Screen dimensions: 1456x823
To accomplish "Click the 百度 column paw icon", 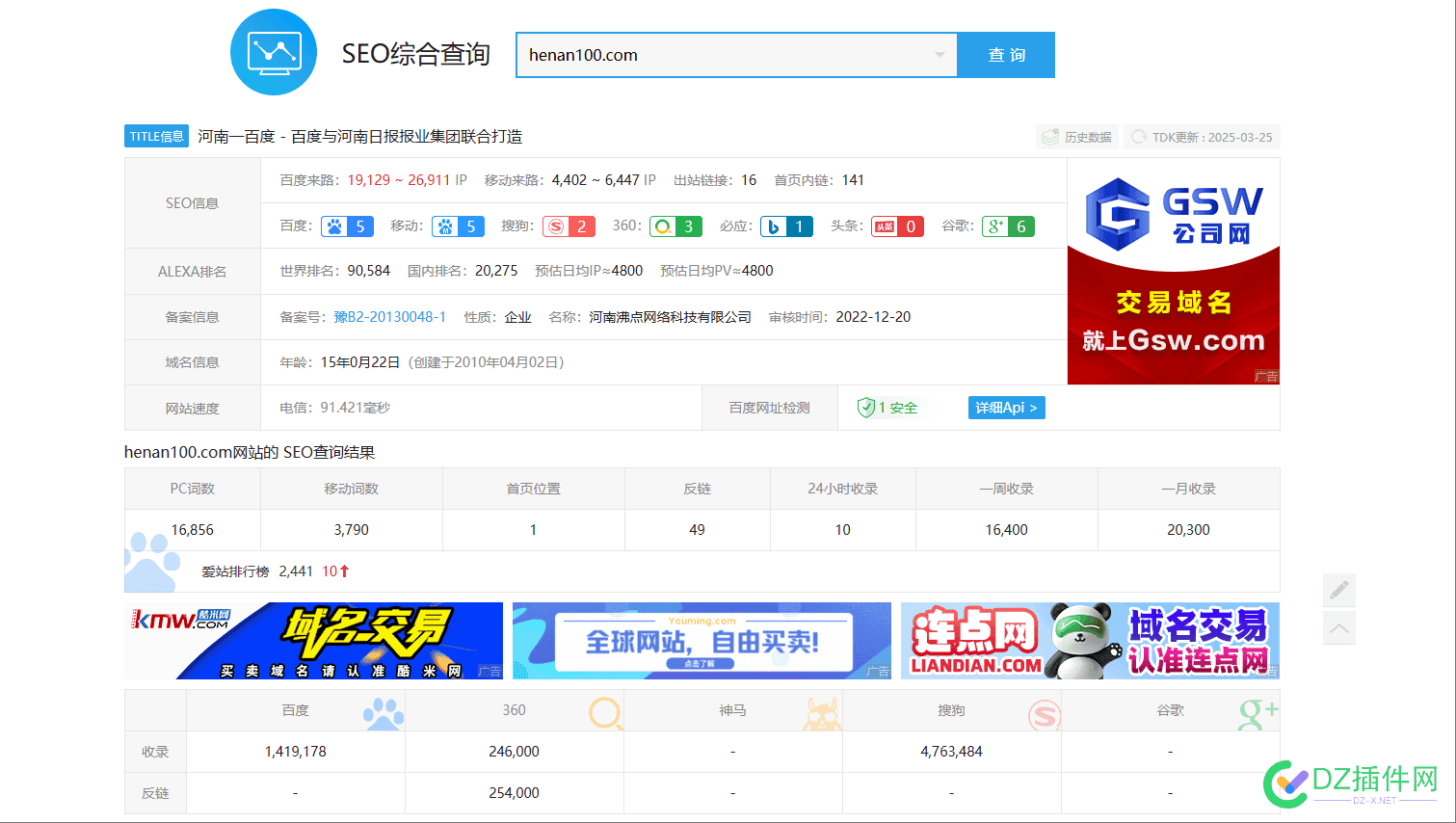I will [x=384, y=714].
